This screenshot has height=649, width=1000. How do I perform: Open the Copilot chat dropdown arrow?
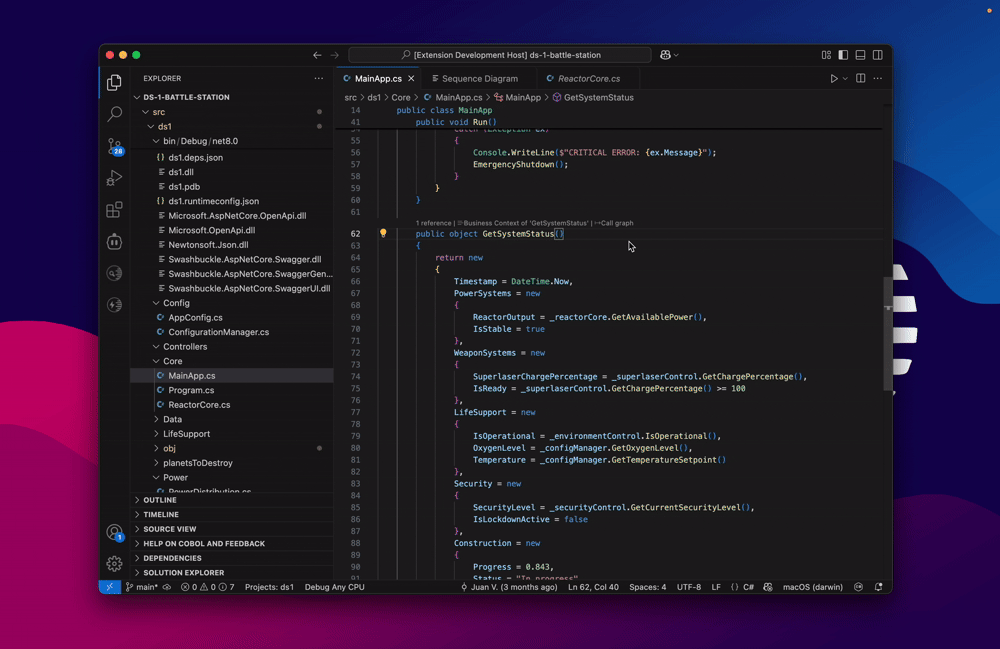(x=677, y=55)
